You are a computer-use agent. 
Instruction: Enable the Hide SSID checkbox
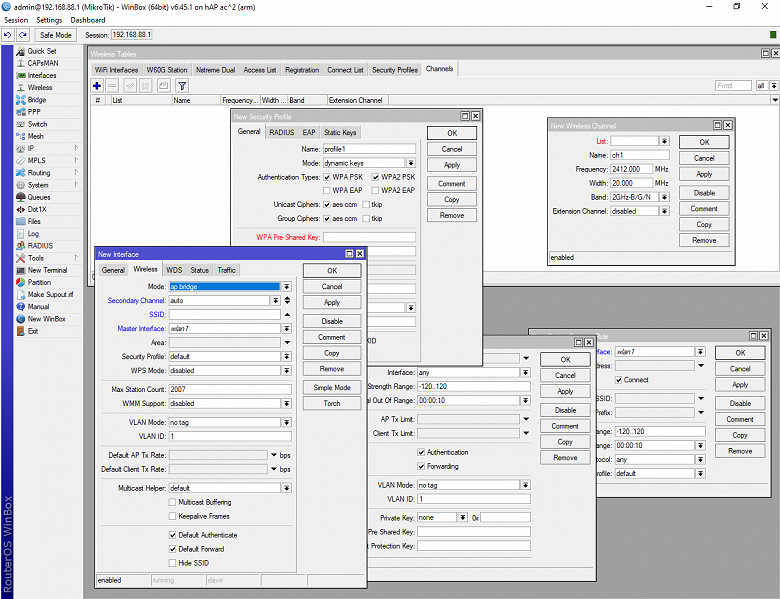tap(173, 562)
